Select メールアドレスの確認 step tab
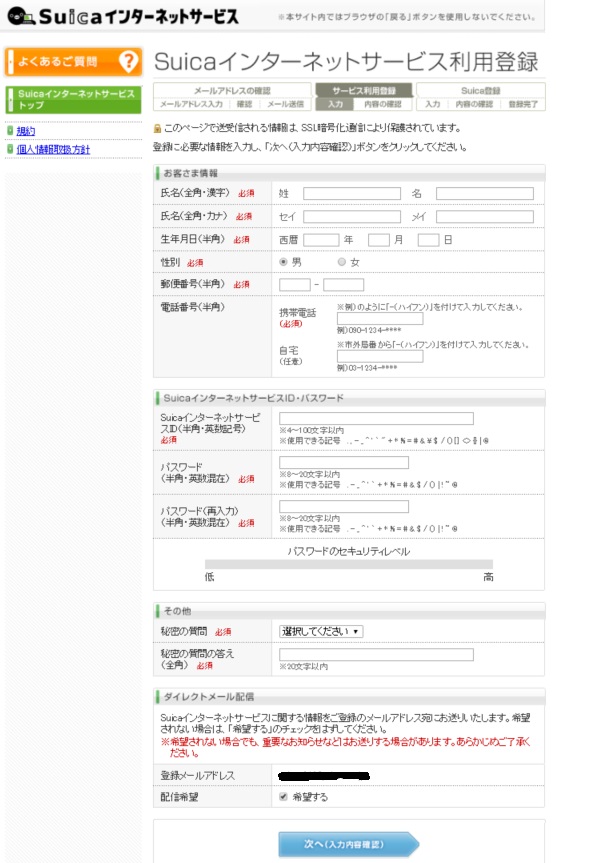This screenshot has height=863, width=593. (x=232, y=91)
